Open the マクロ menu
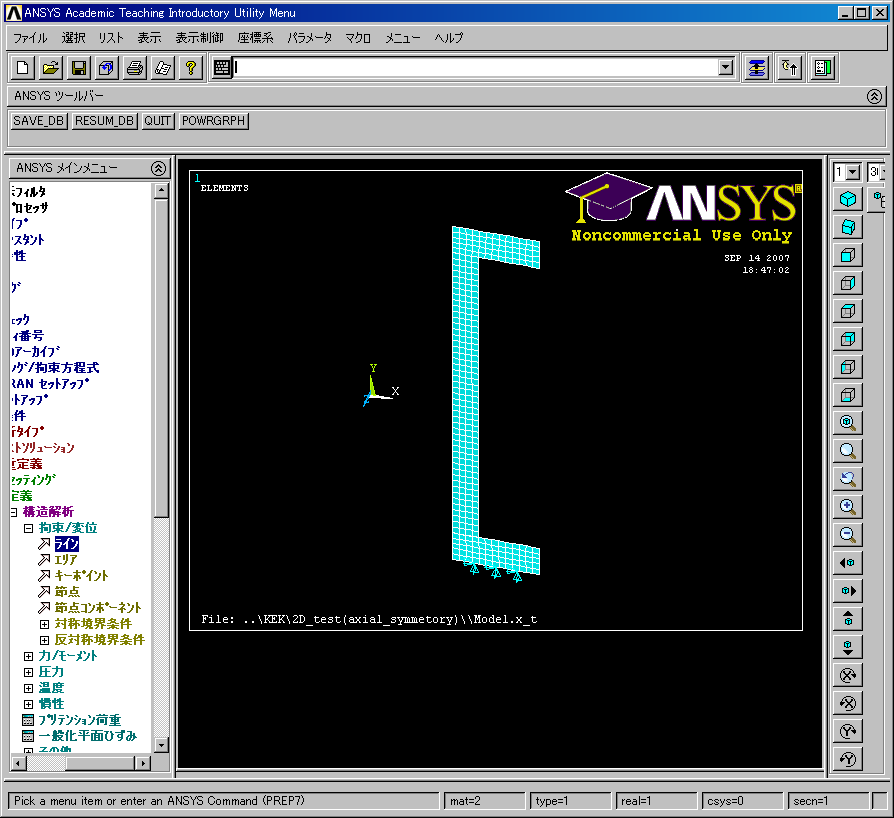This screenshot has height=818, width=894. 357,38
